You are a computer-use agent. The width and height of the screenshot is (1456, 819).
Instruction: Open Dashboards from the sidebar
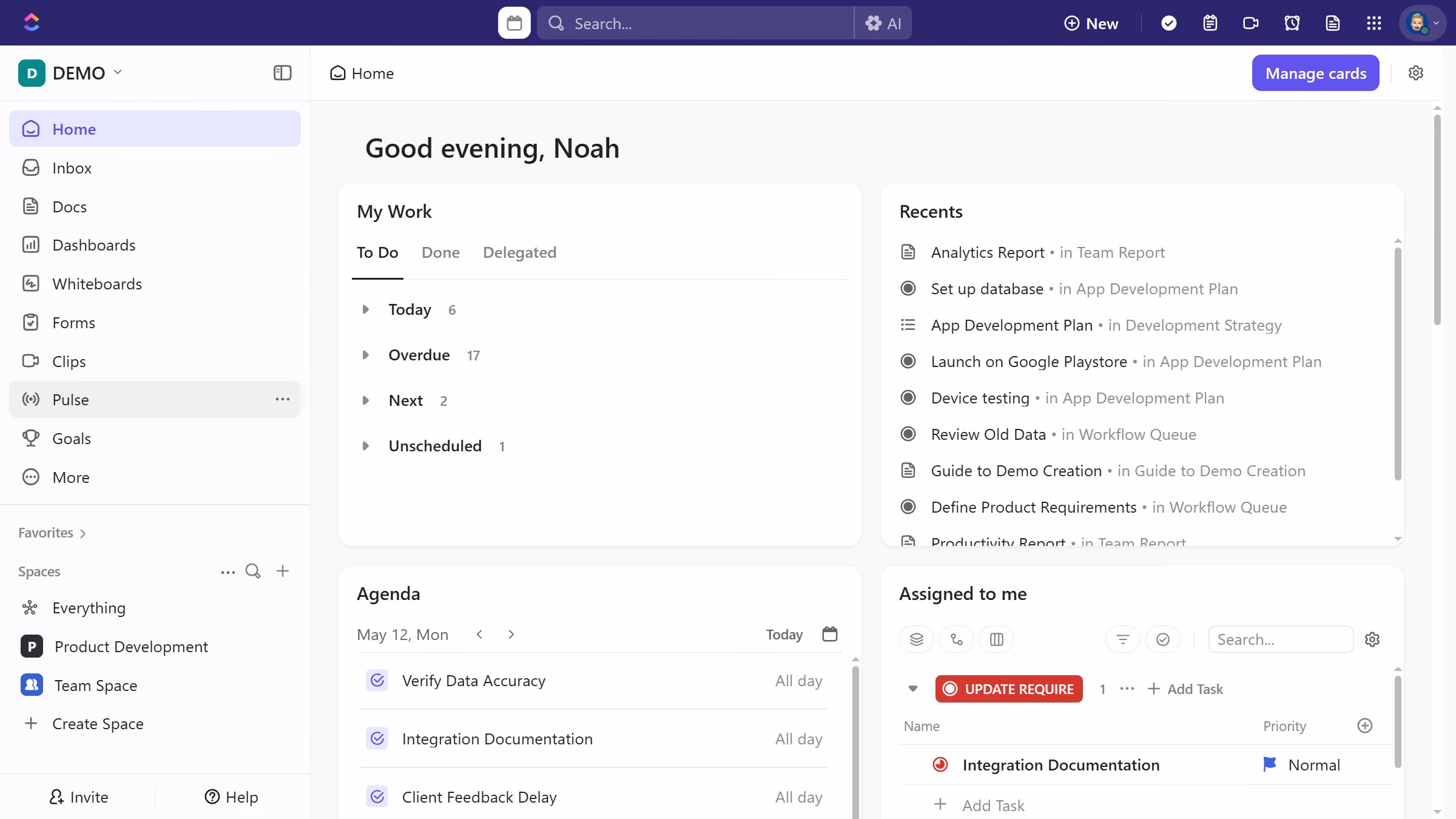pos(155,244)
